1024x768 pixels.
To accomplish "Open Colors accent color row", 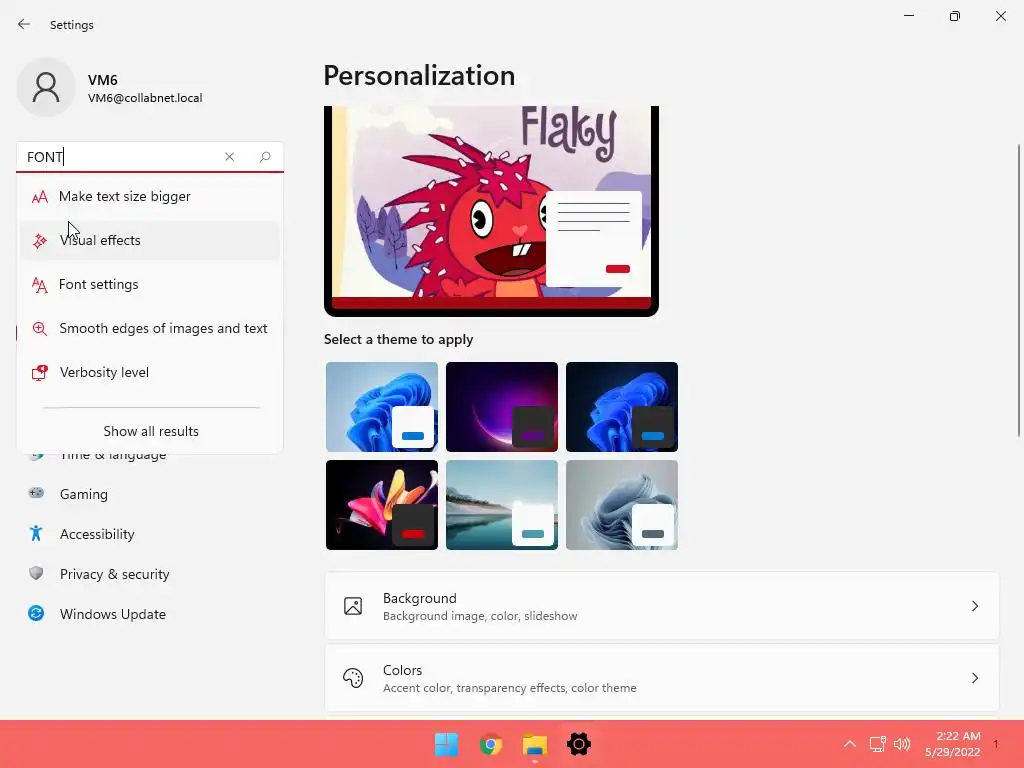I will pos(662,678).
